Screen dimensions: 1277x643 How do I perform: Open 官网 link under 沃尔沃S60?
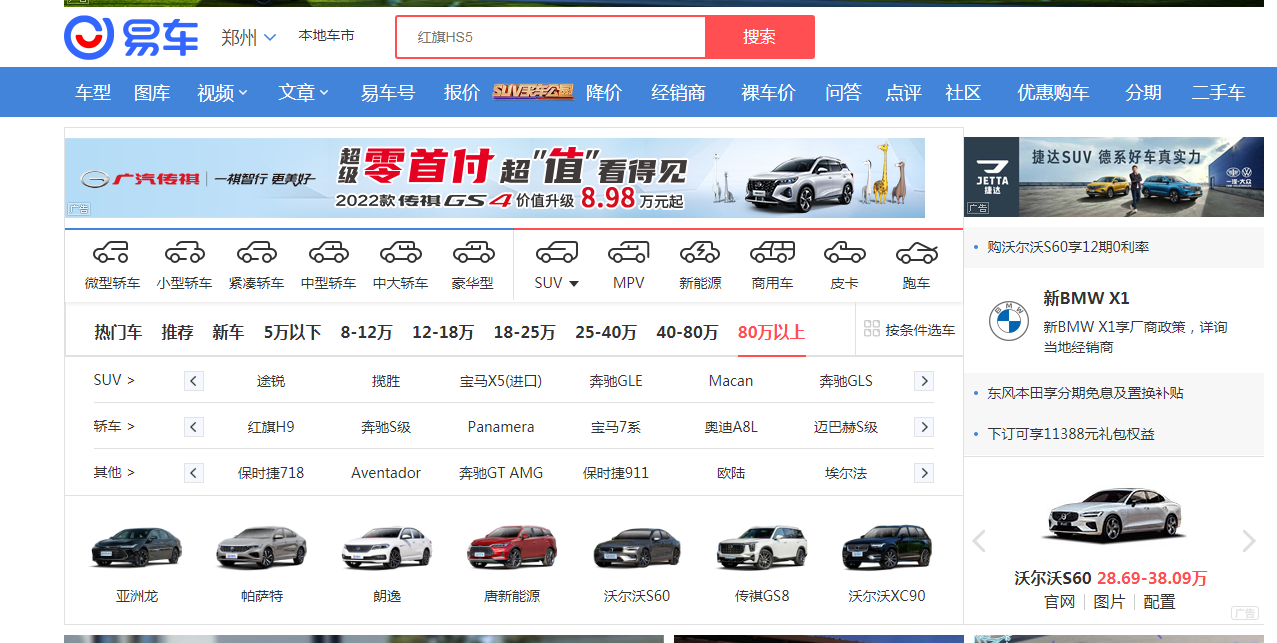point(1059,602)
